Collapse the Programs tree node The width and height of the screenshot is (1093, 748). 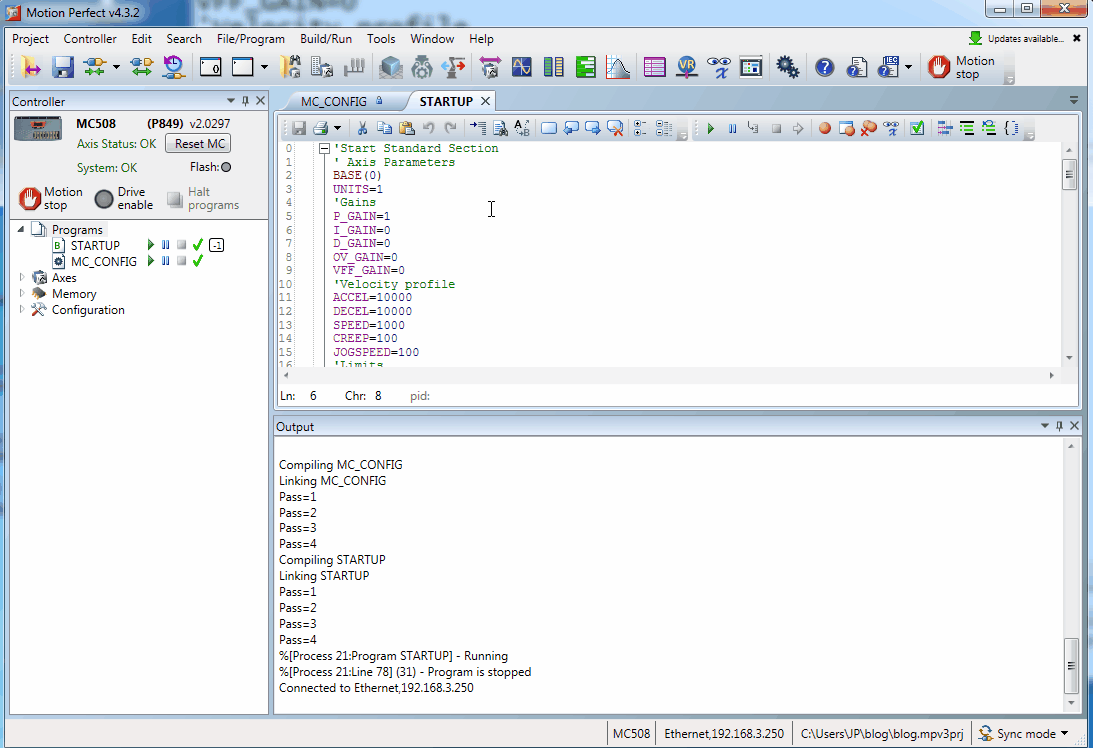coord(21,229)
